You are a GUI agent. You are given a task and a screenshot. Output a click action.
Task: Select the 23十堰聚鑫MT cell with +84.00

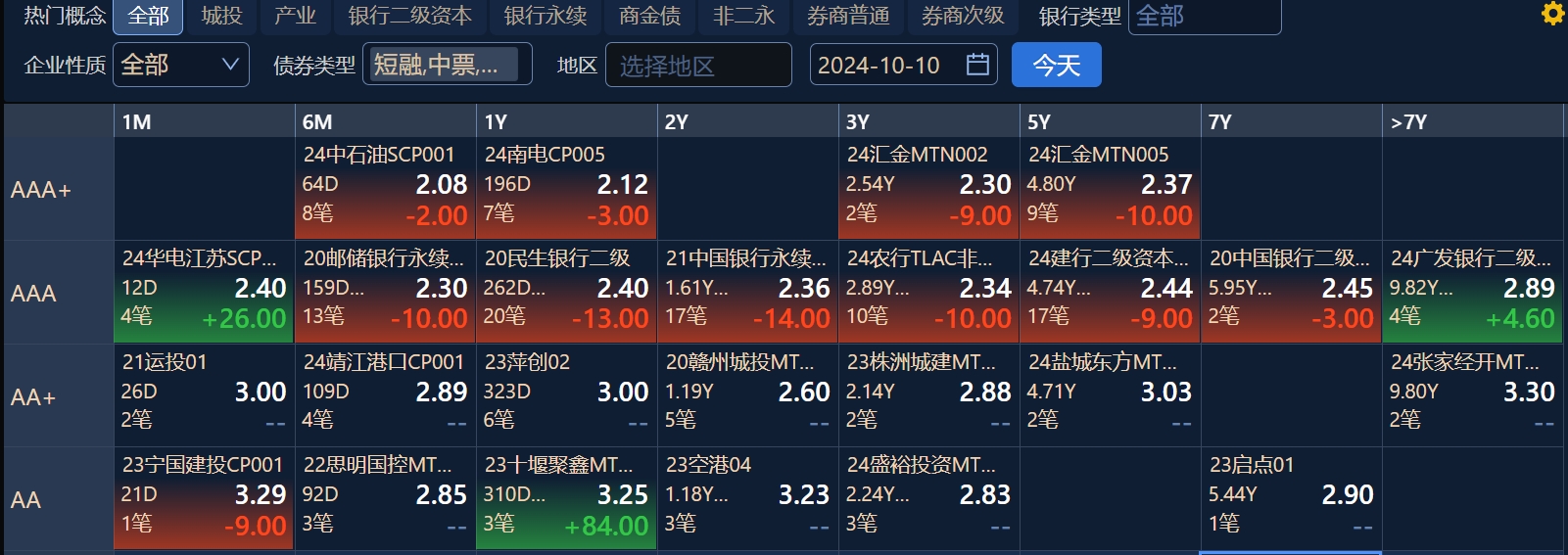(x=566, y=499)
